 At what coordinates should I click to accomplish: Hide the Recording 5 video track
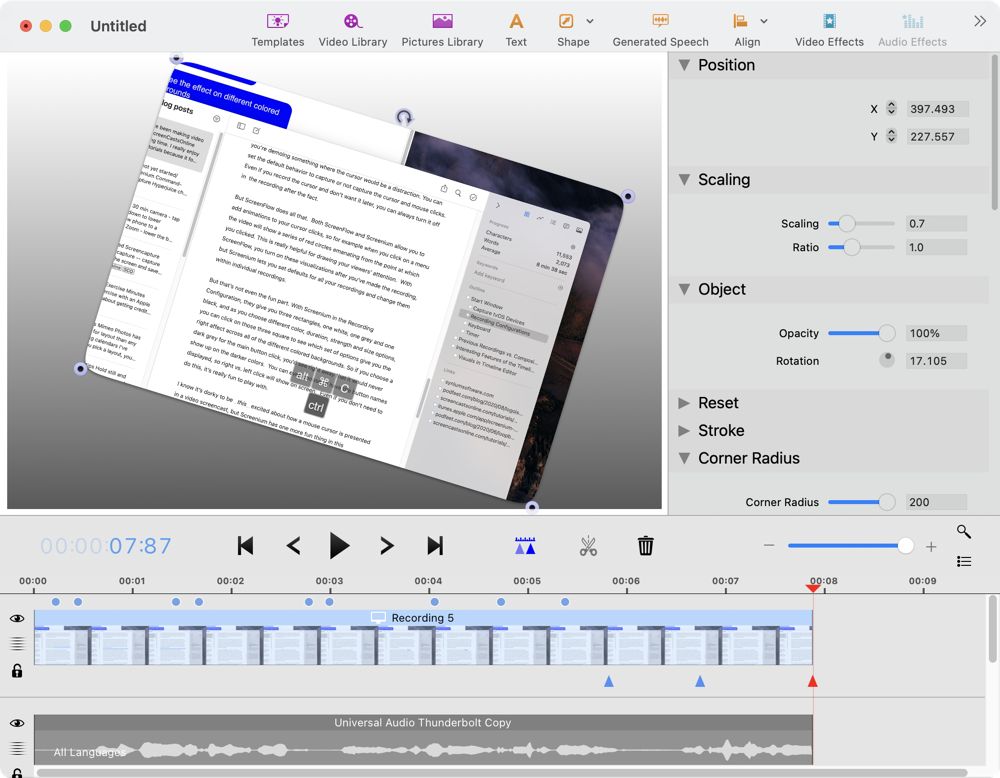(17, 619)
